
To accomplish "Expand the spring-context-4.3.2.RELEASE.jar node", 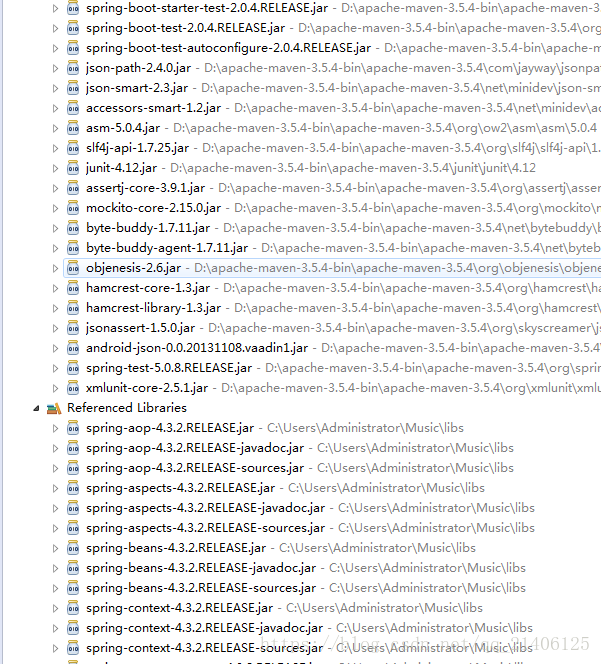I will tap(55, 608).
